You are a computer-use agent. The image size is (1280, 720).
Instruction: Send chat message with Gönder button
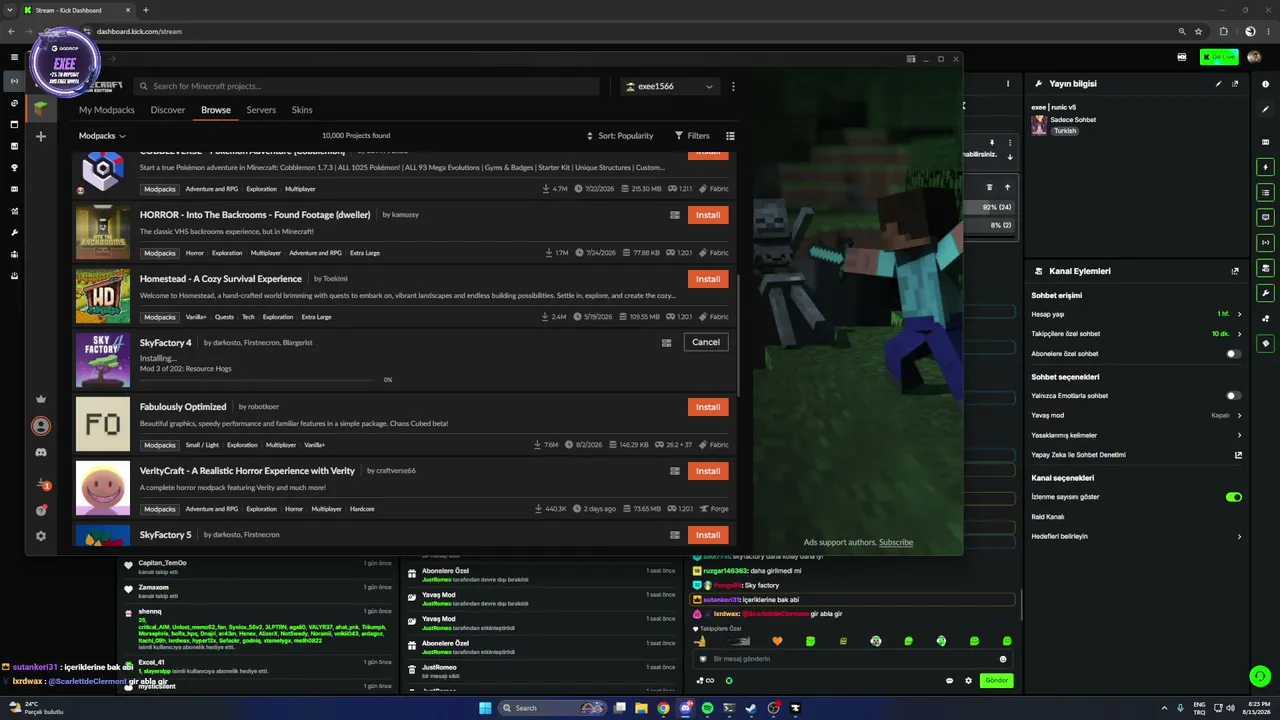click(996, 681)
